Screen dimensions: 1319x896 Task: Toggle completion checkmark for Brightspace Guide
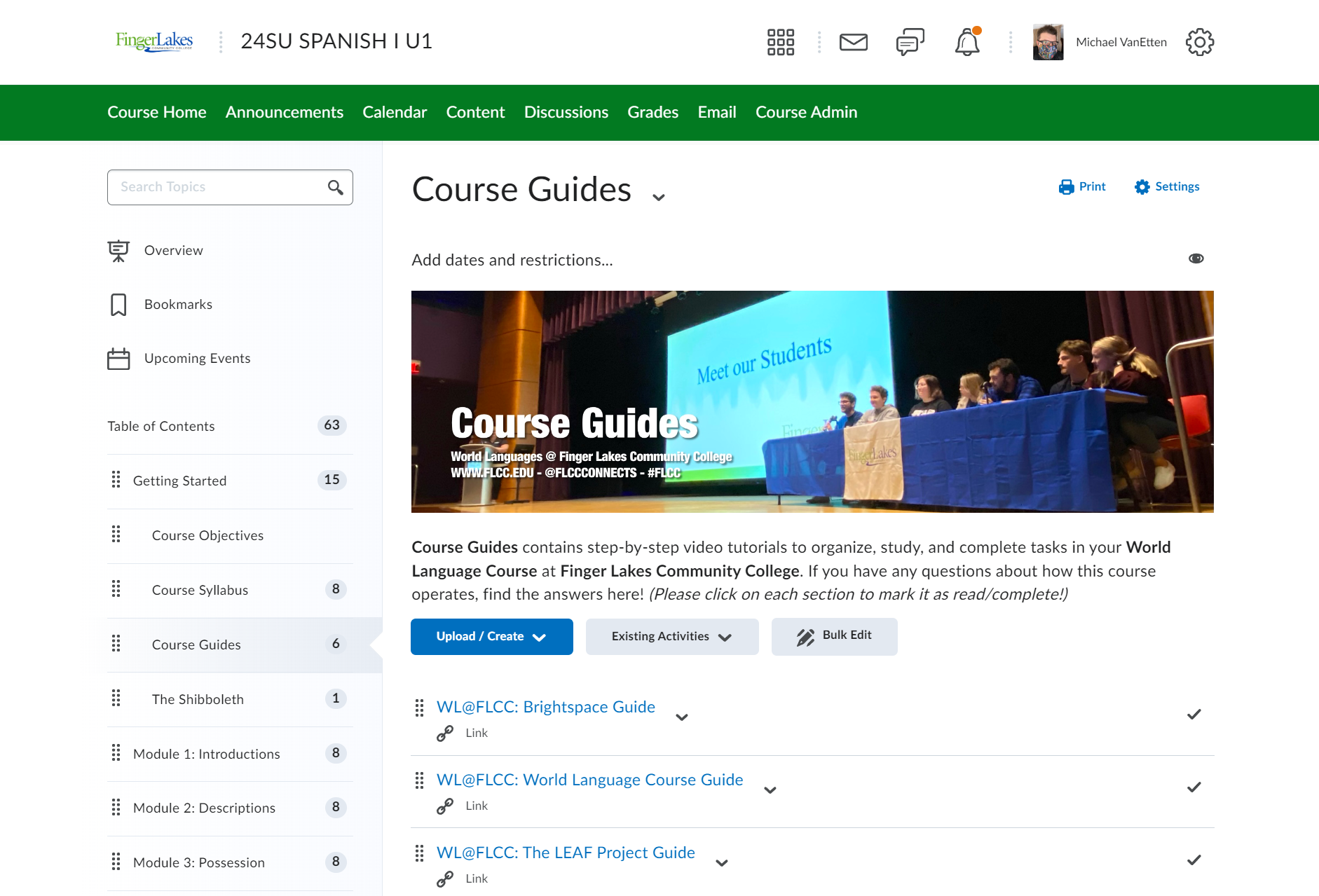coord(1194,714)
